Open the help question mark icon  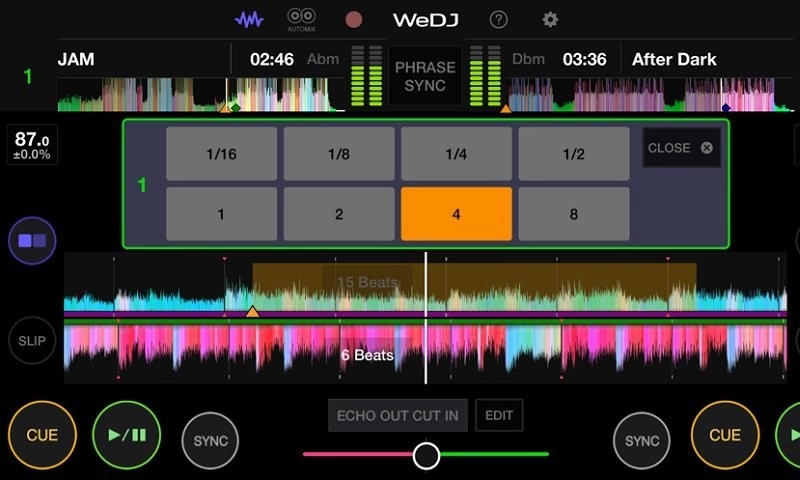(x=498, y=19)
